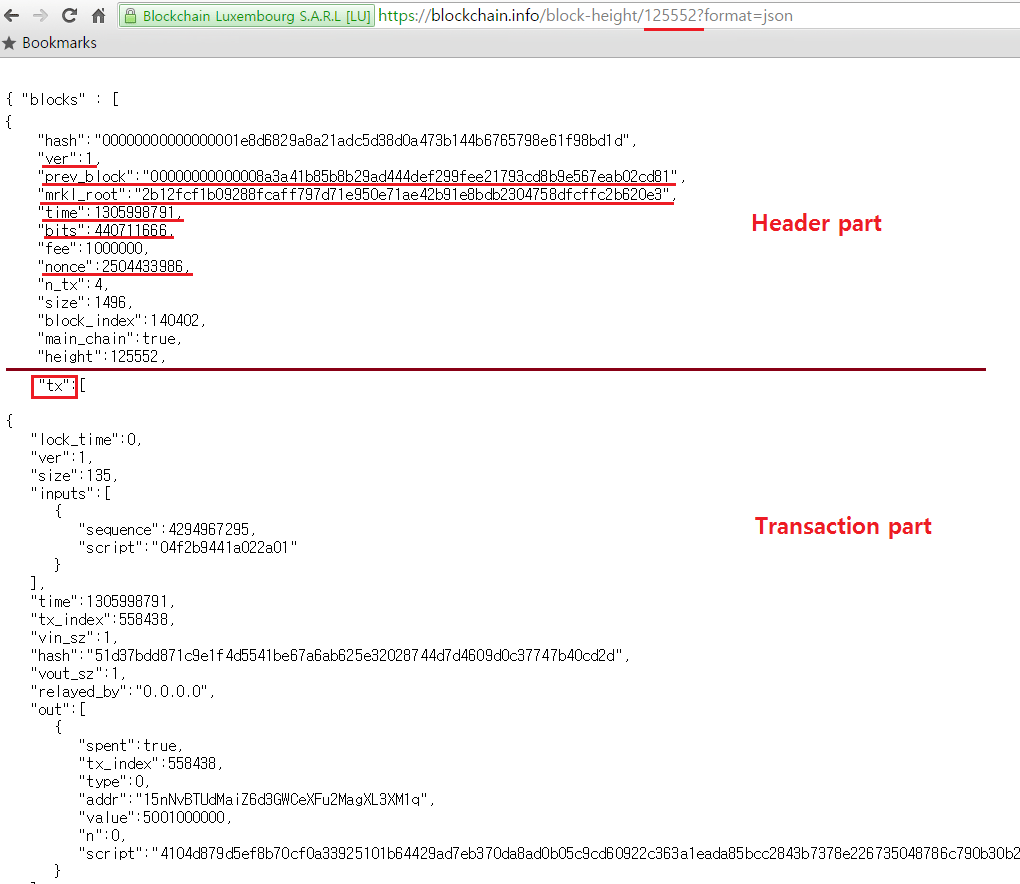
Task: Click the "hash" line of the block
Action: [x=337, y=141]
